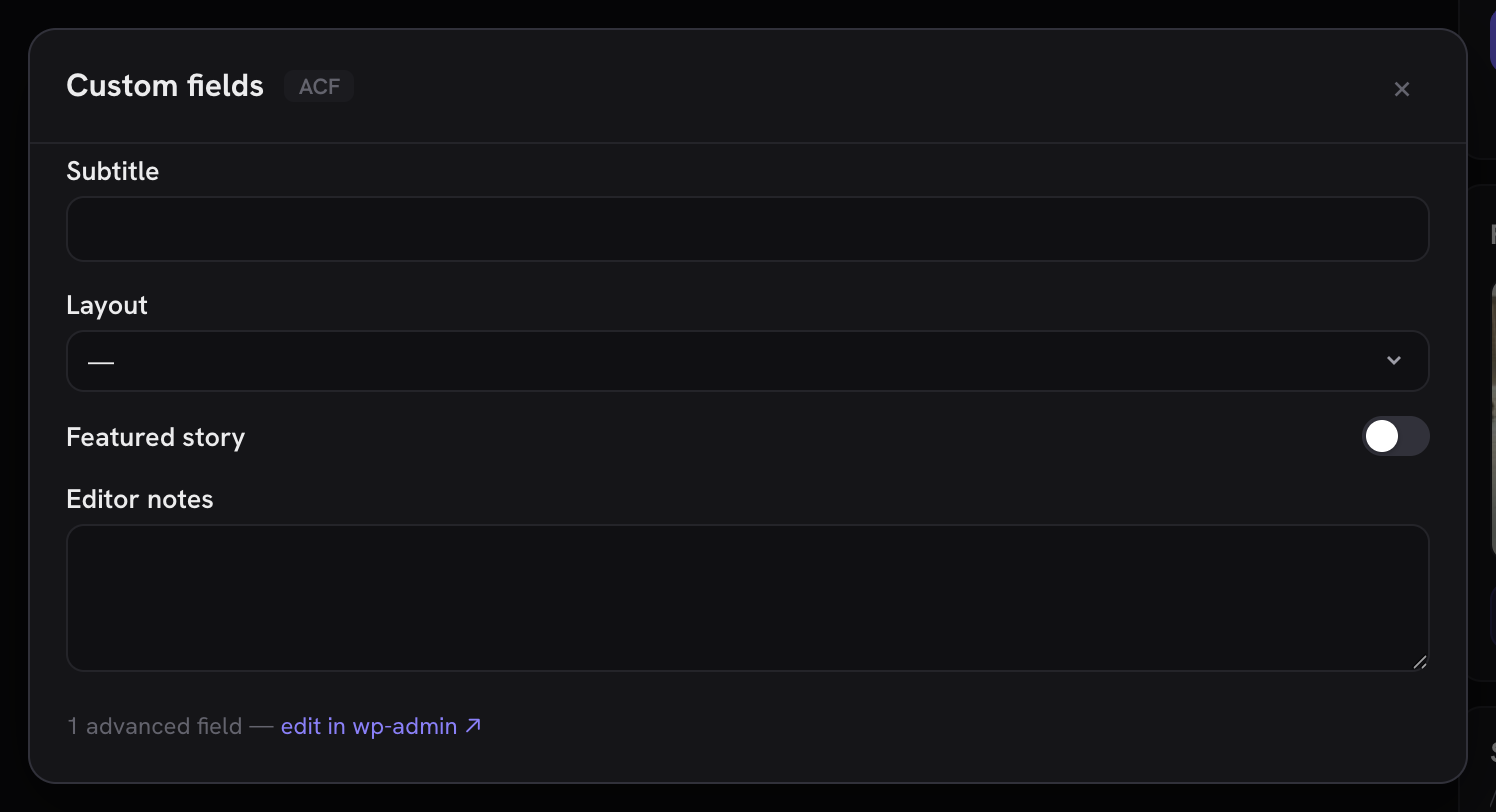Select the dash placeholder in Layout
1496x812 pixels.
pos(101,362)
